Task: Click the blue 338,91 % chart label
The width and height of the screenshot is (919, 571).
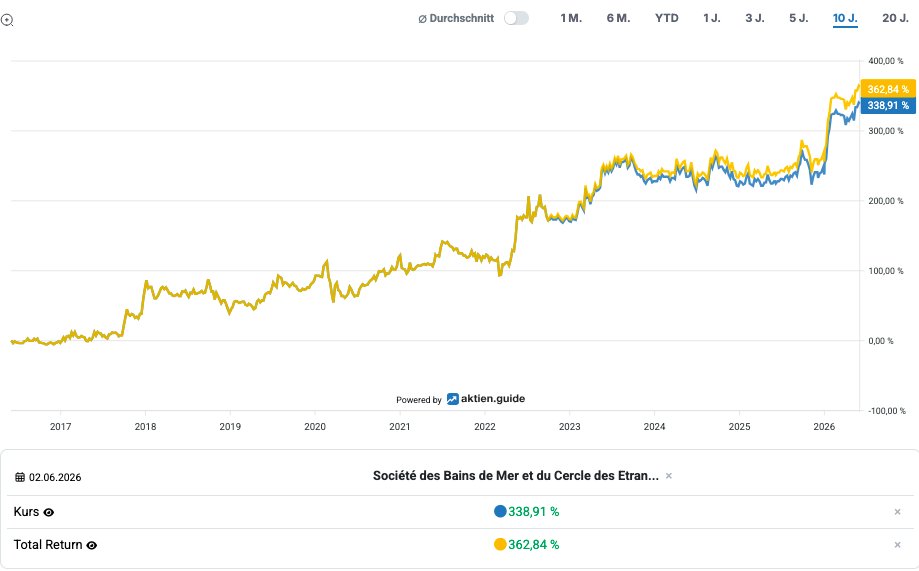Action: [x=888, y=106]
